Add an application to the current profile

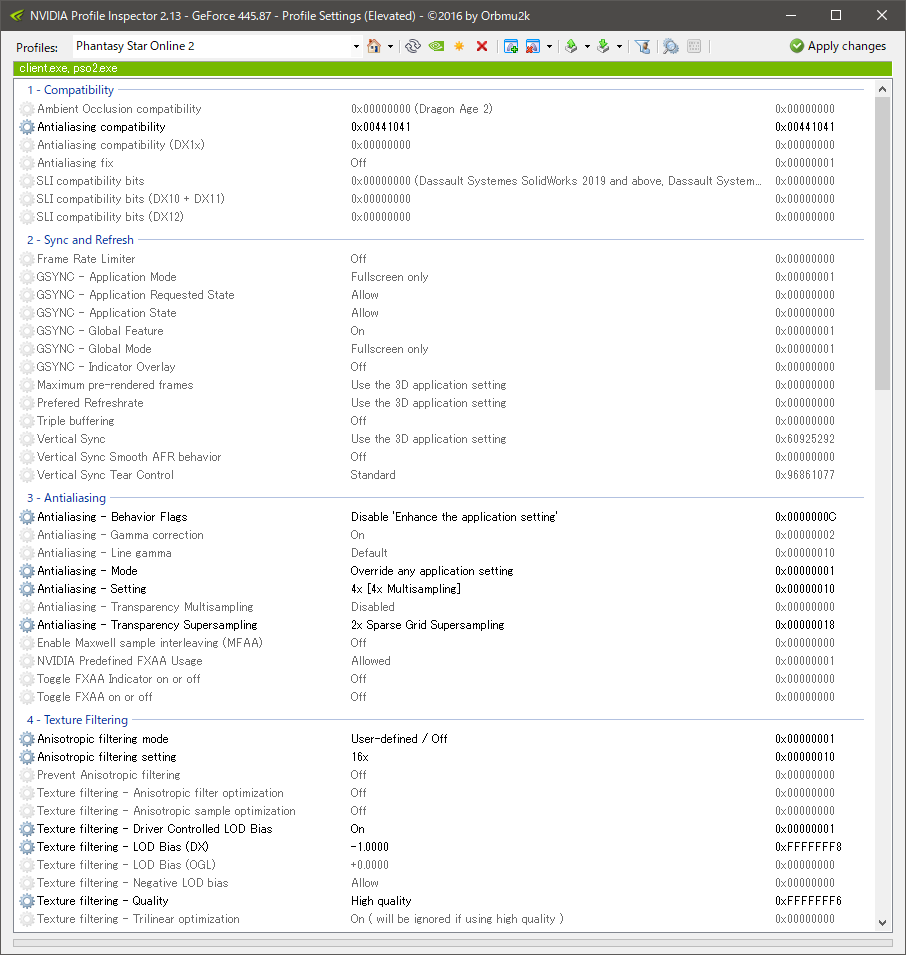pos(511,46)
